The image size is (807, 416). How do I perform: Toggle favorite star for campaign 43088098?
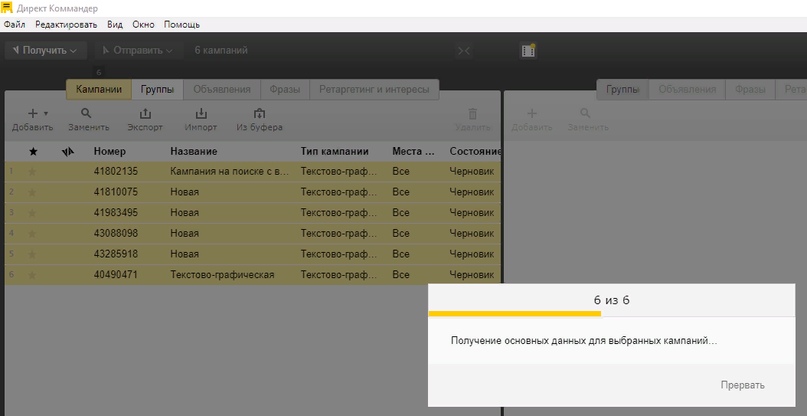tap(32, 234)
